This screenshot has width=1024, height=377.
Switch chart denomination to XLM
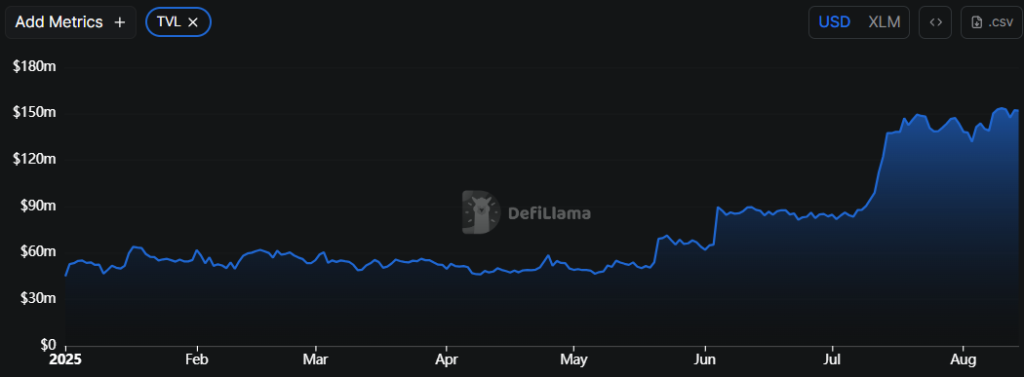[x=884, y=22]
